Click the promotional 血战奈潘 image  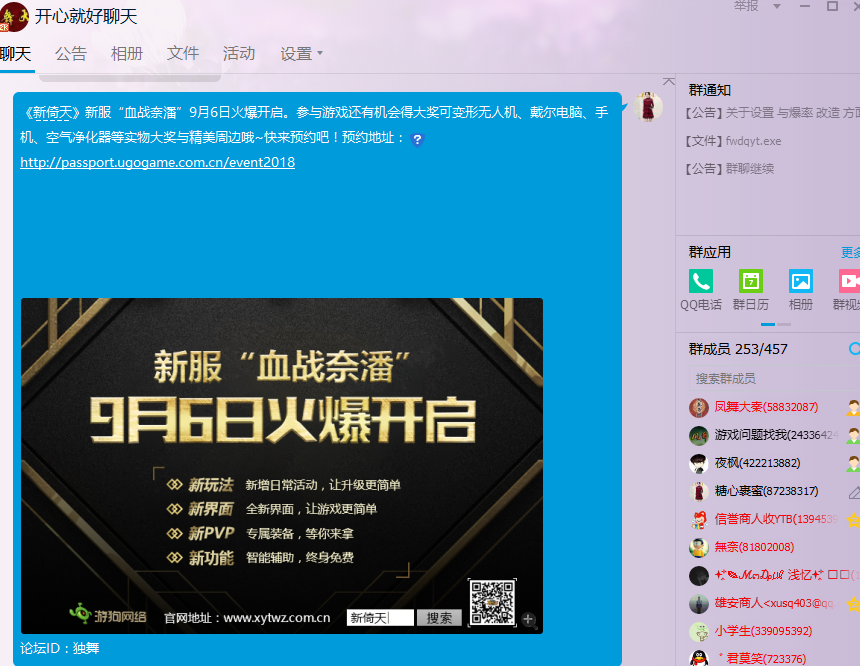(x=282, y=466)
